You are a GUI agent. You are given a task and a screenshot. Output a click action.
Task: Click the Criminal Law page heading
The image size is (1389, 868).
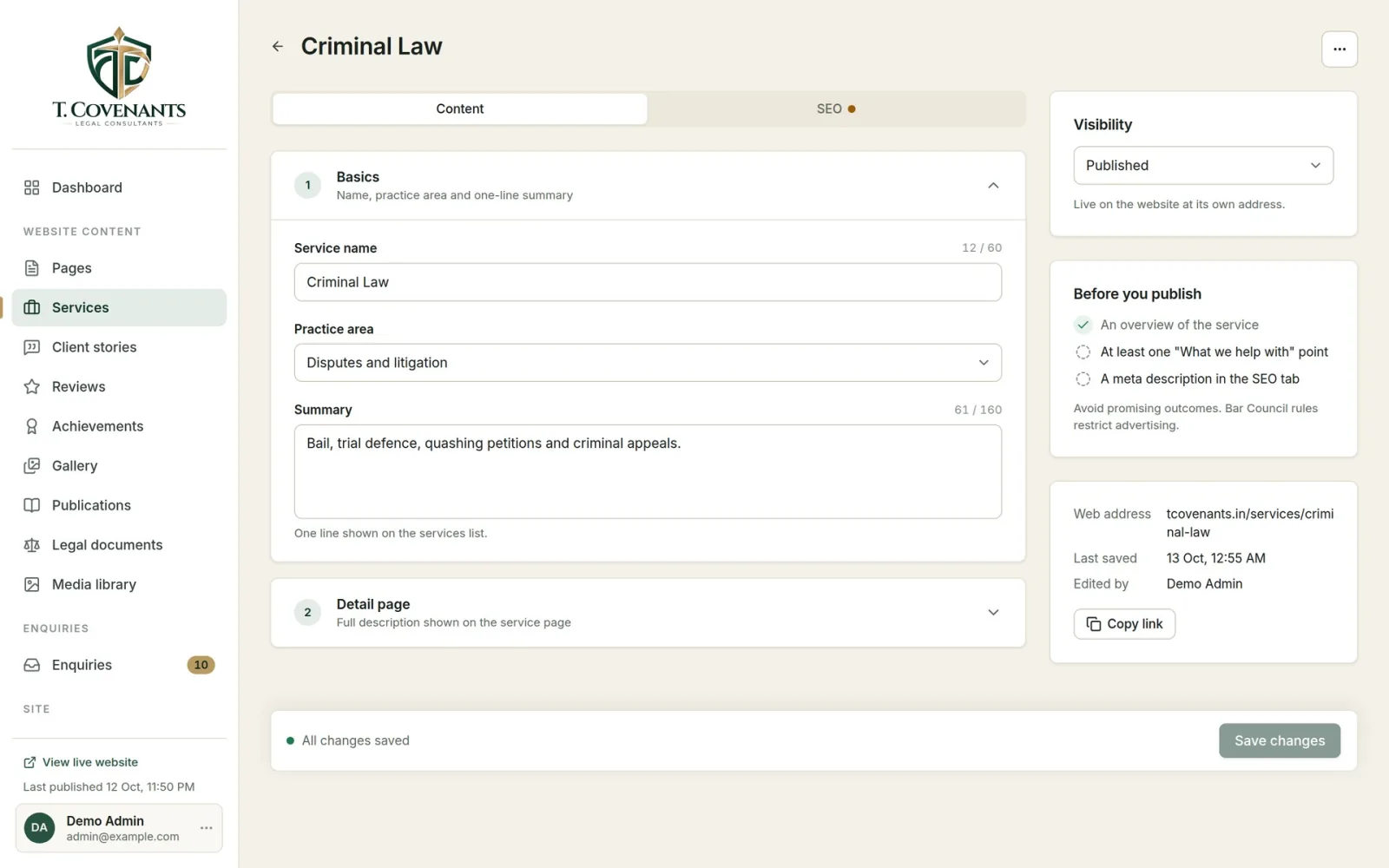pyautogui.click(x=372, y=46)
